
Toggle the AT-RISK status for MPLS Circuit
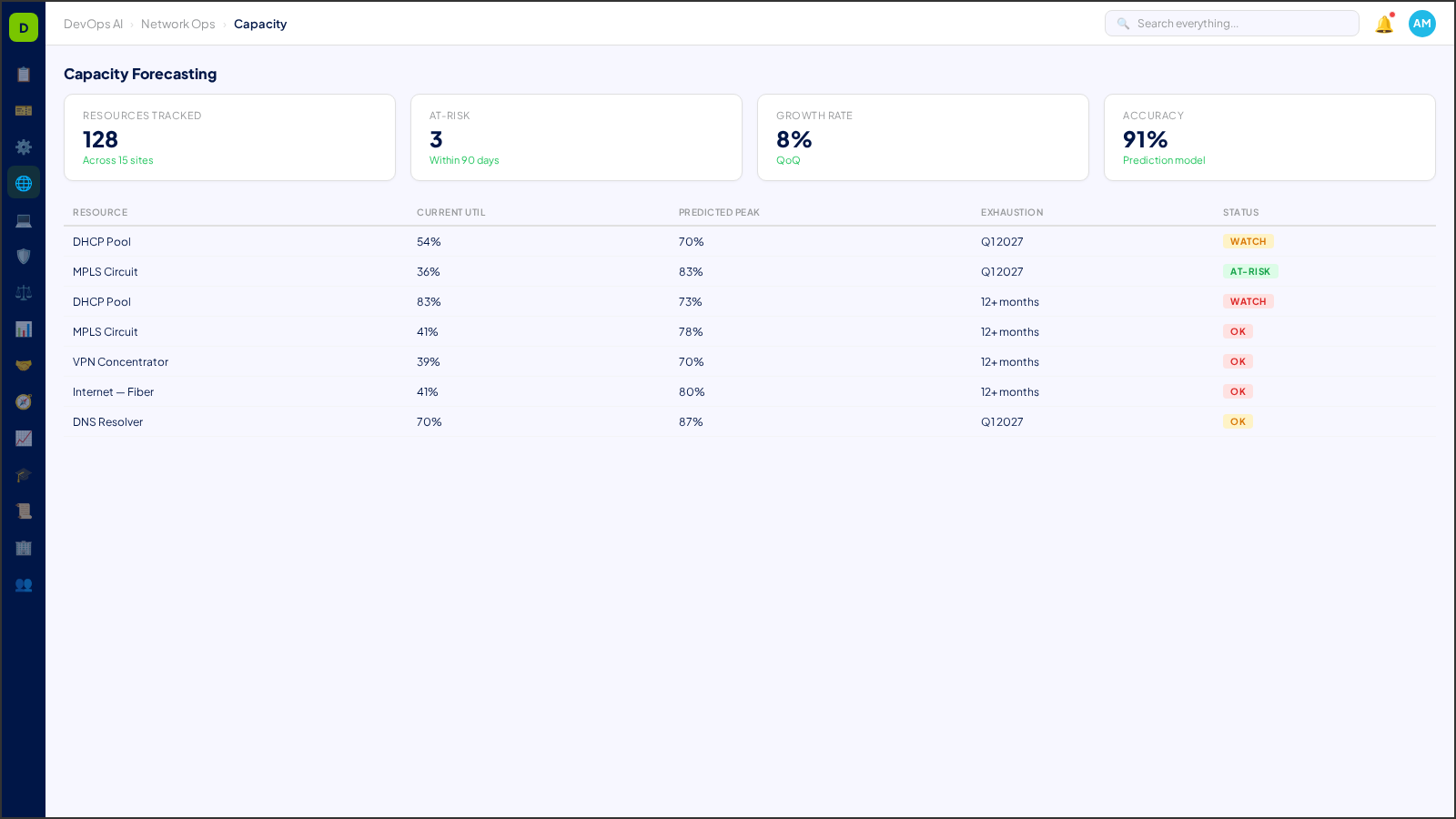(x=1251, y=271)
